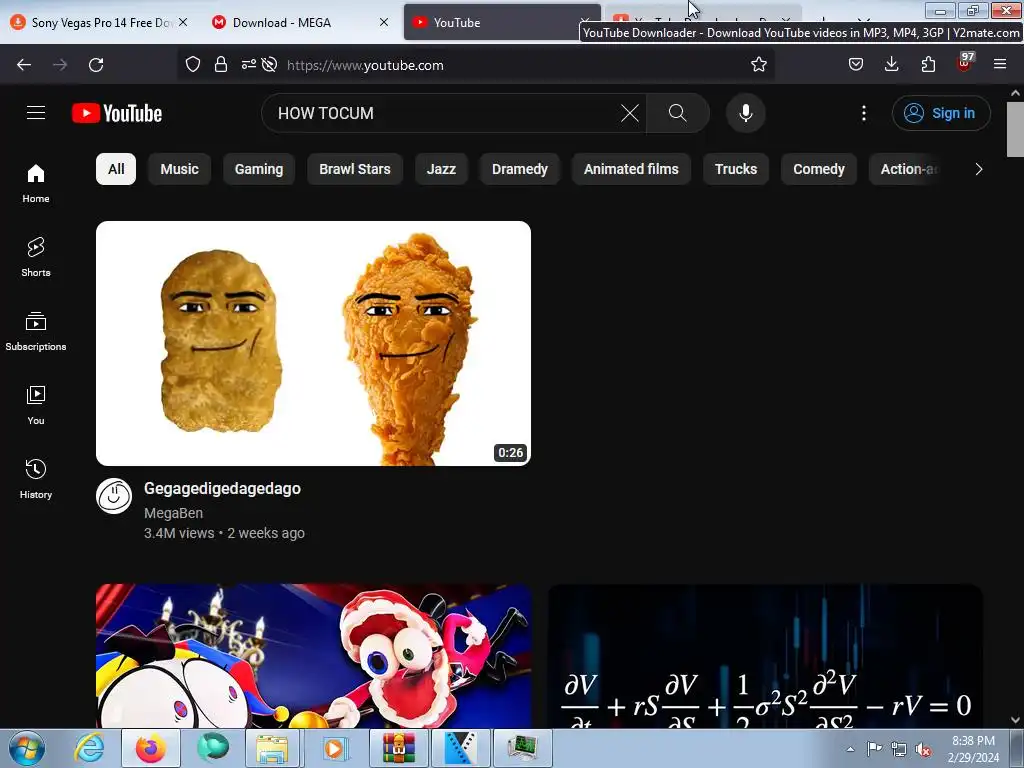The image size is (1024, 768).
Task: Click the autoplay blocked icon in address bar
Action: point(269,65)
